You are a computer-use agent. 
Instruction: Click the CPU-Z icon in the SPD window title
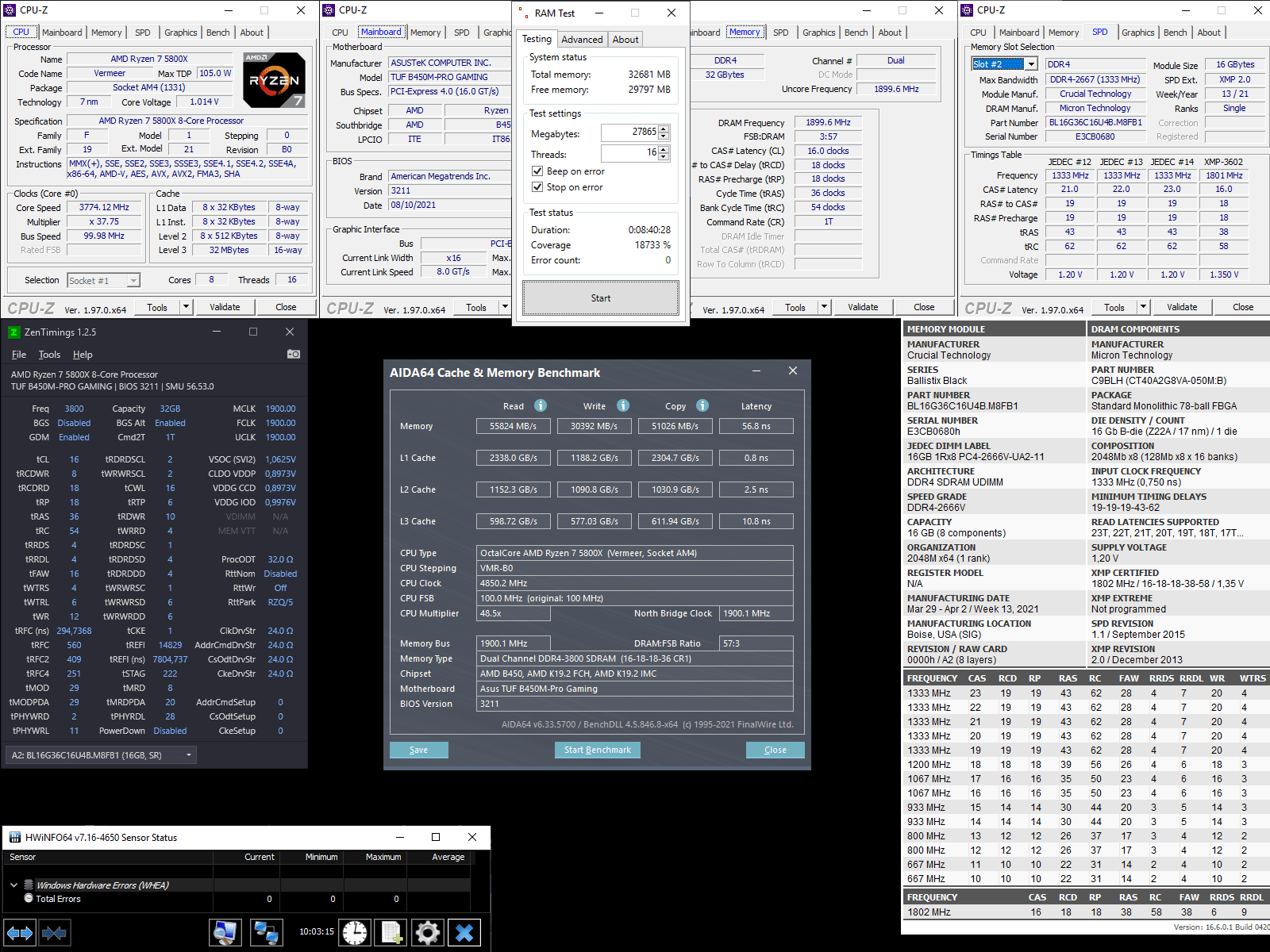tap(968, 10)
